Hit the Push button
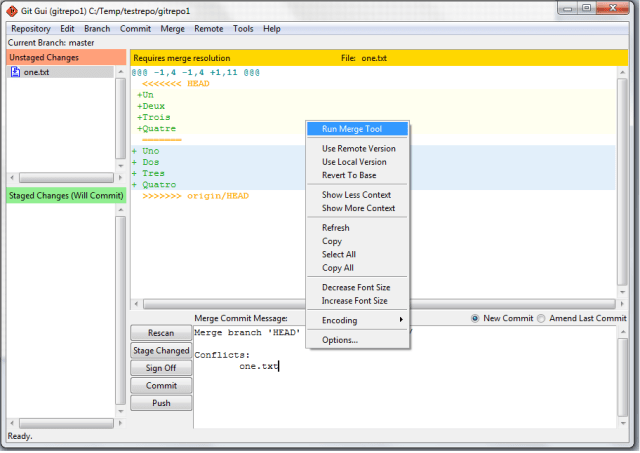 [x=161, y=403]
